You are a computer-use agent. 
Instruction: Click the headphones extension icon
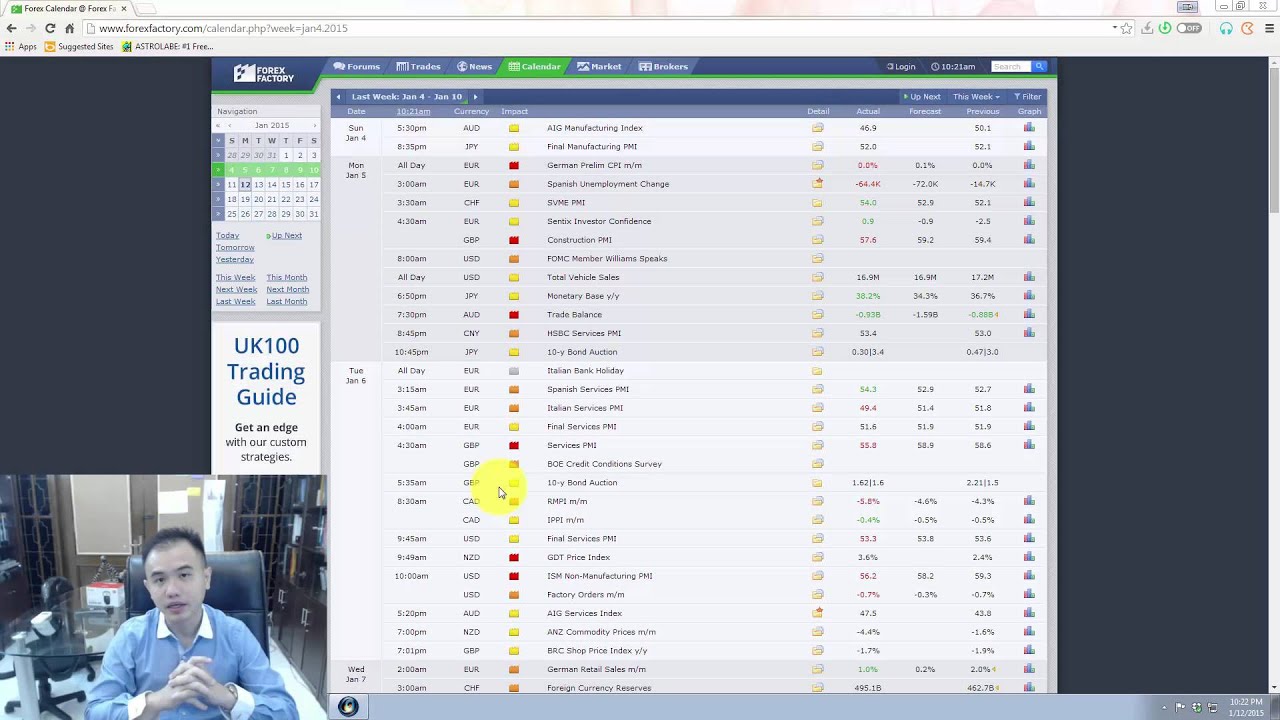click(1226, 28)
